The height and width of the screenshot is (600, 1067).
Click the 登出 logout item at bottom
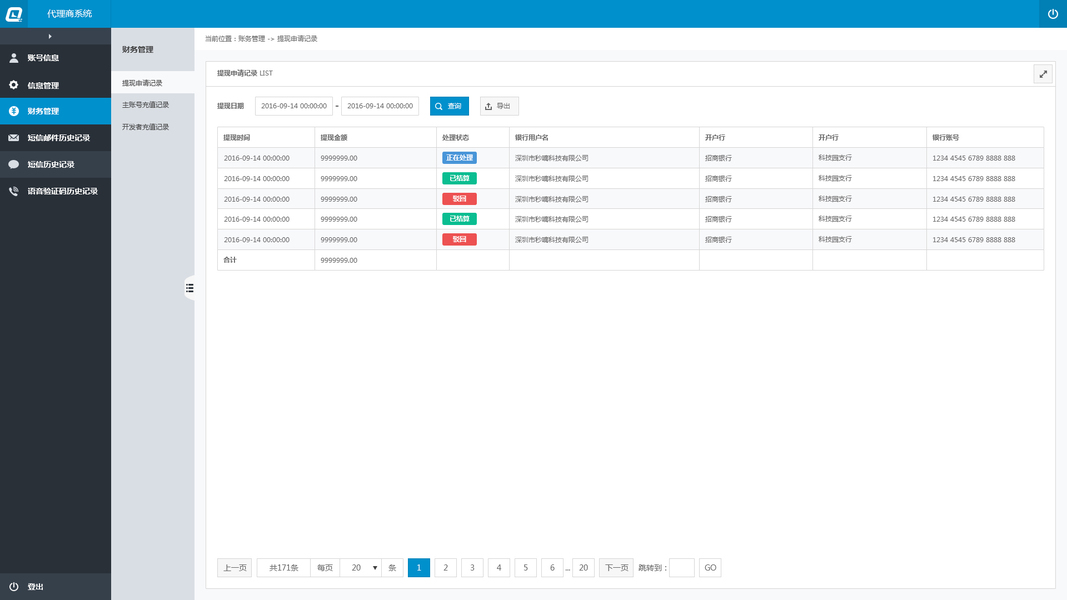click(55, 586)
